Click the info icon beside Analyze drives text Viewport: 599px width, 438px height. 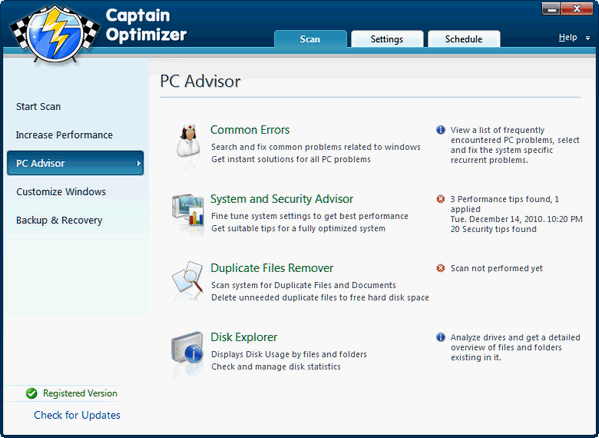440,337
